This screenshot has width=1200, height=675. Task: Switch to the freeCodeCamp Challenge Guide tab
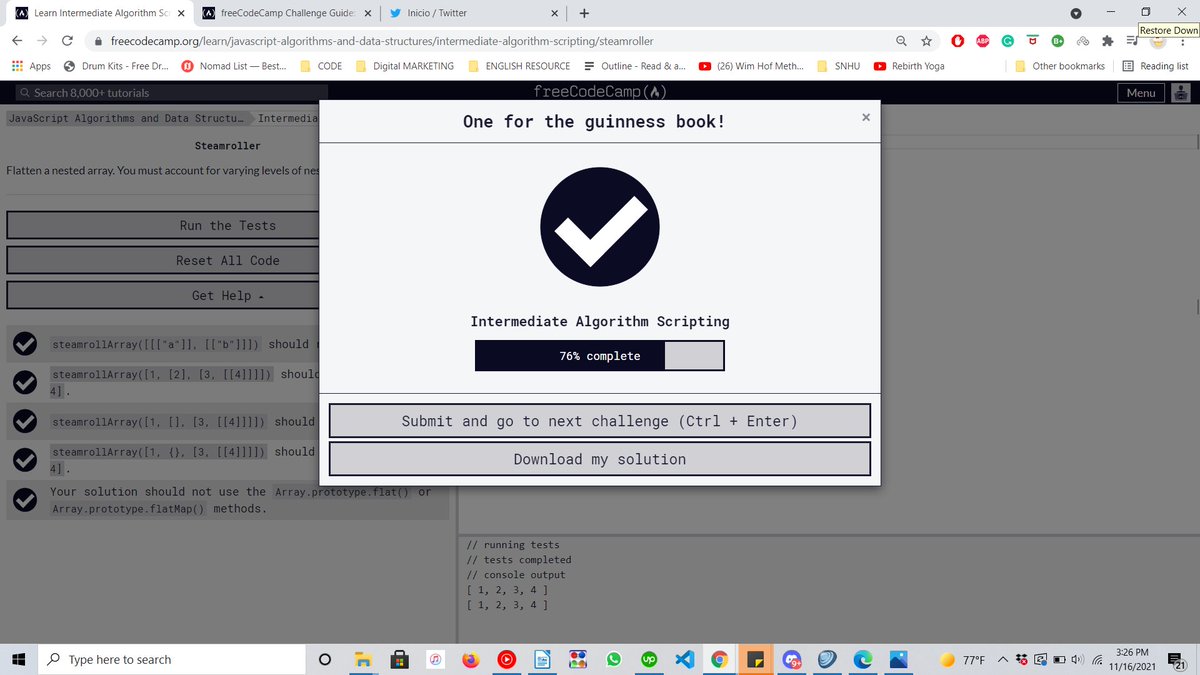pyautogui.click(x=287, y=13)
